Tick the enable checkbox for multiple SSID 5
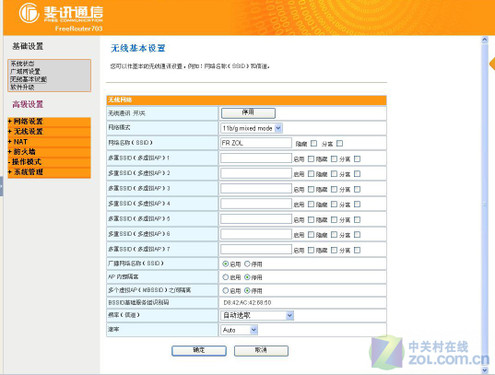 pos(311,220)
